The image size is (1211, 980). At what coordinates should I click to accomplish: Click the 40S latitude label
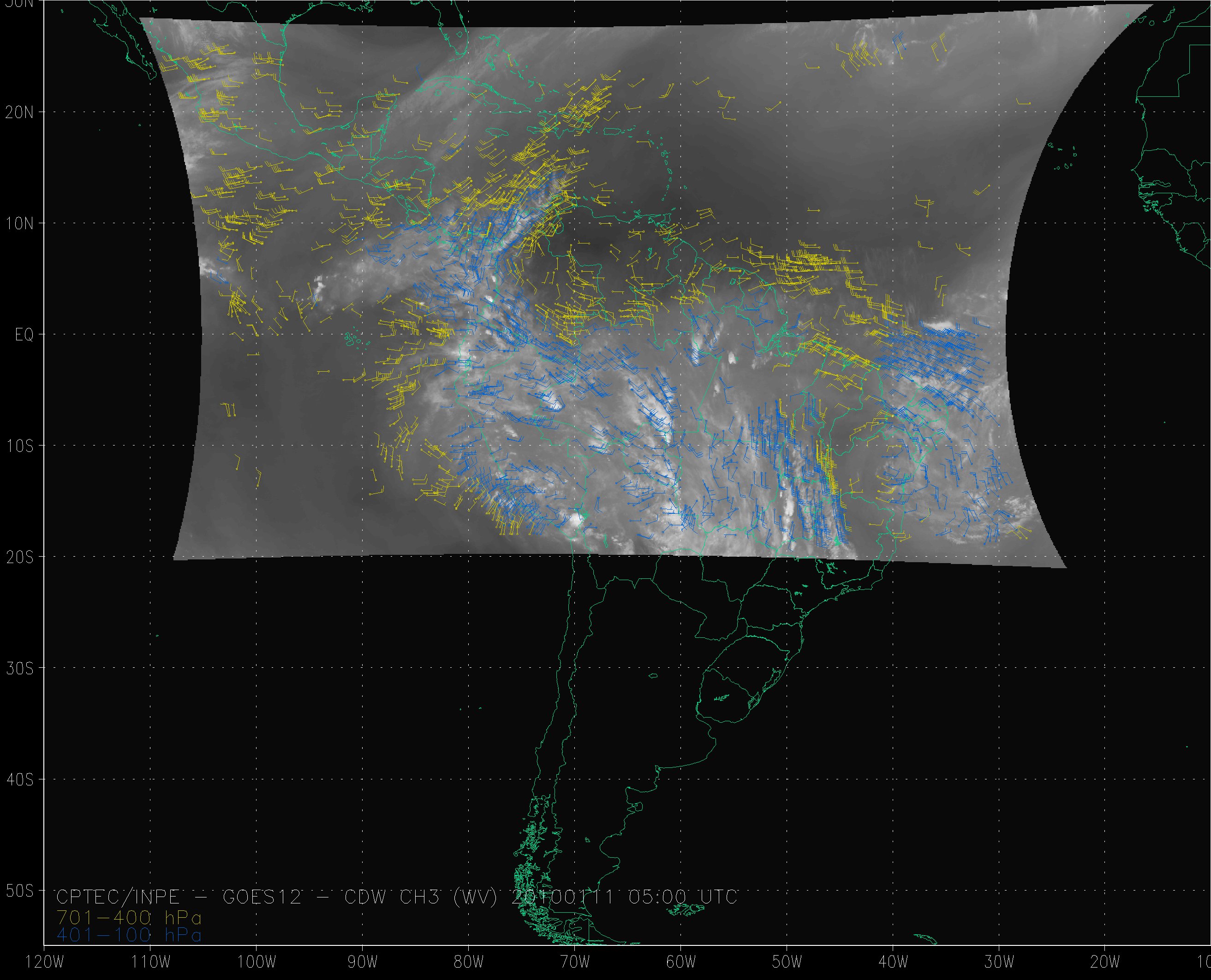pyautogui.click(x=20, y=779)
